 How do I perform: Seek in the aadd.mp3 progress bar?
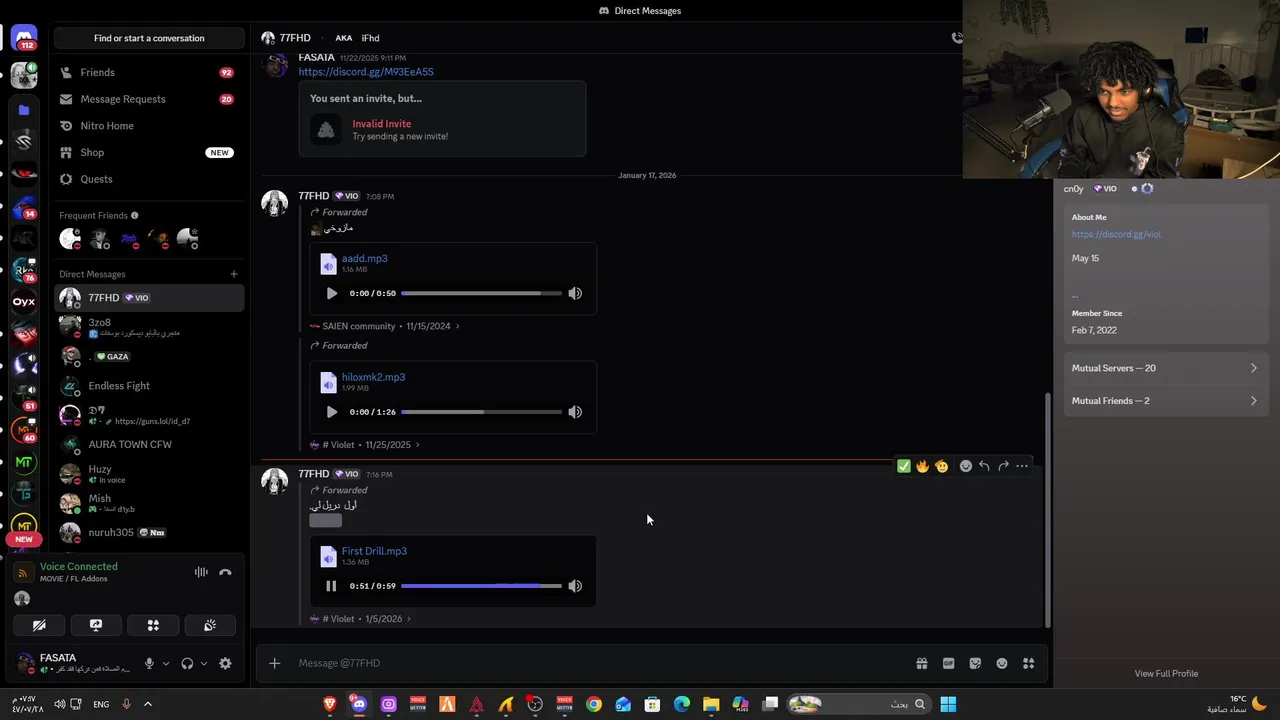point(481,293)
